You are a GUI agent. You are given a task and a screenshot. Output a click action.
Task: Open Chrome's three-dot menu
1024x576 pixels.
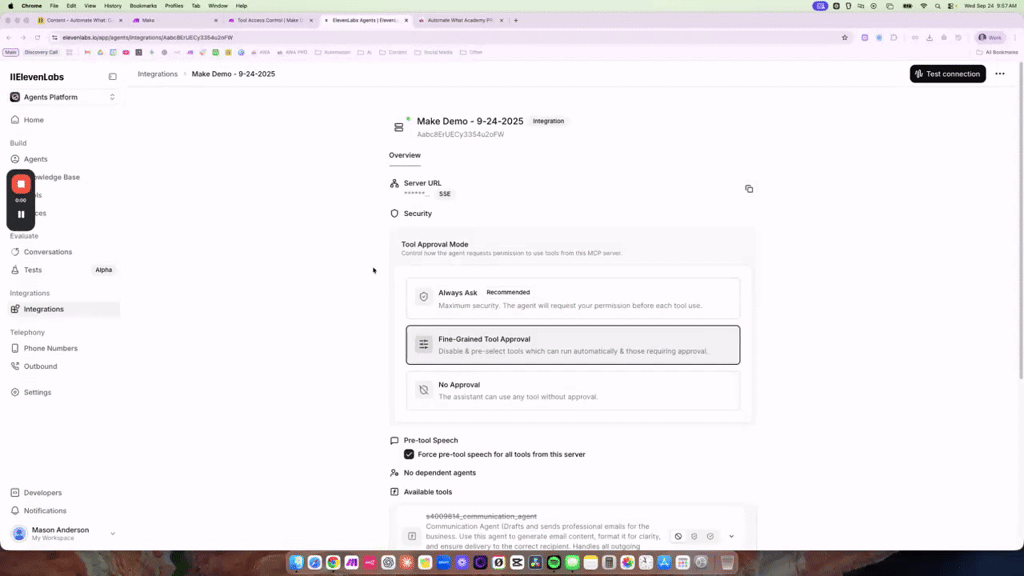pyautogui.click(x=1014, y=37)
